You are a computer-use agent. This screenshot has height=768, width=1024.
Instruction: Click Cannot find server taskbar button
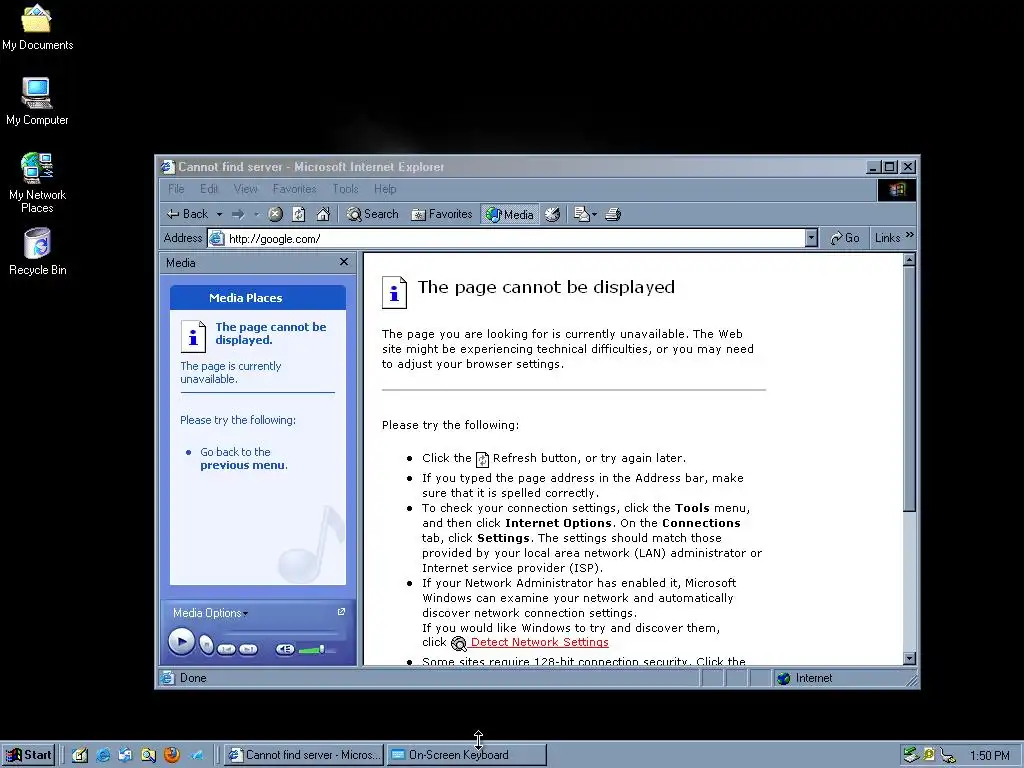tap(304, 755)
